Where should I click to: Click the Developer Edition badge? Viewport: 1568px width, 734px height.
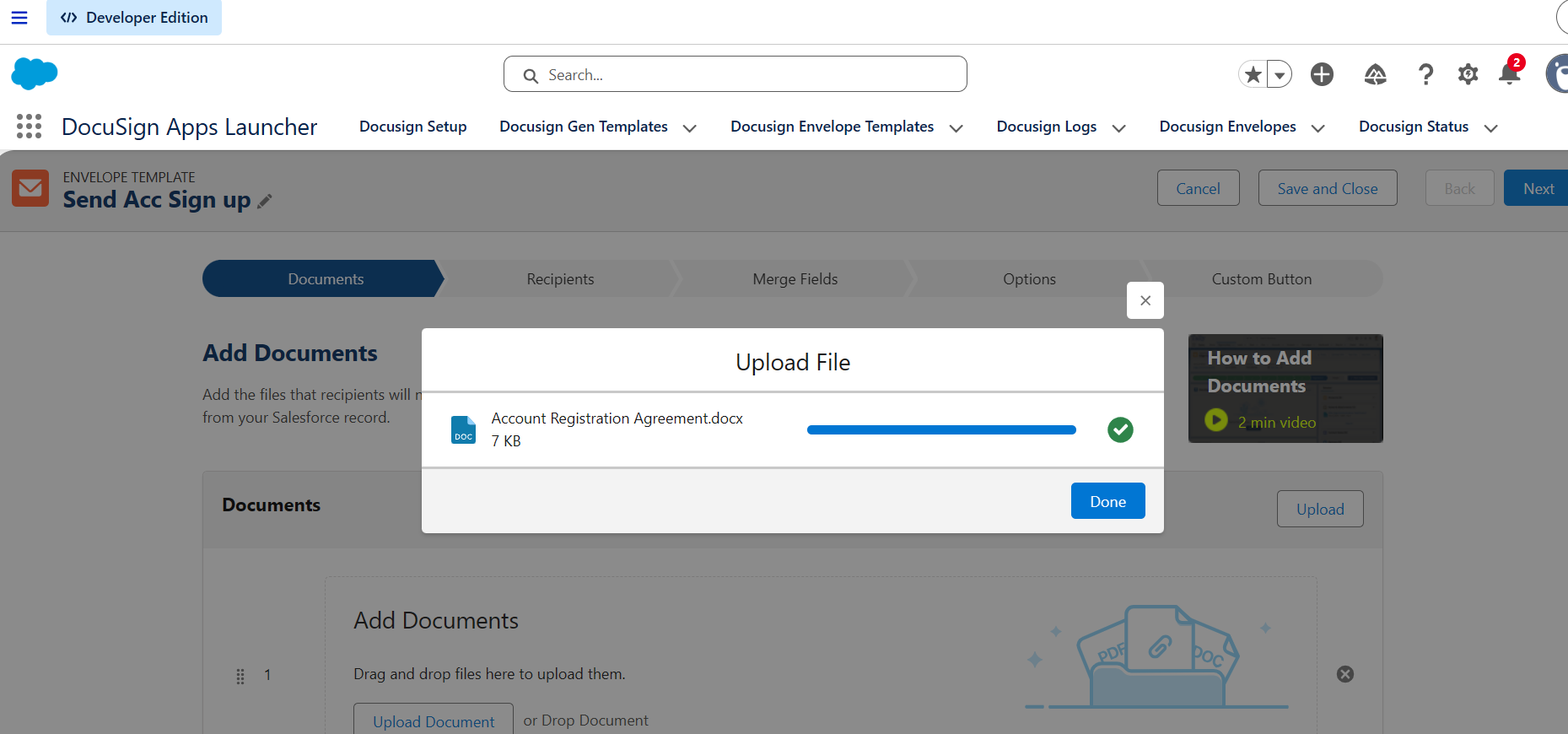(x=134, y=18)
